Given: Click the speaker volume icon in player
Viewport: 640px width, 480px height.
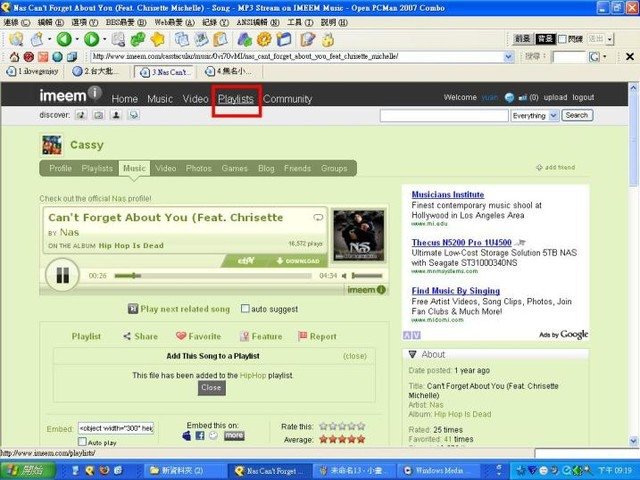Looking at the screenshot, I should (344, 276).
